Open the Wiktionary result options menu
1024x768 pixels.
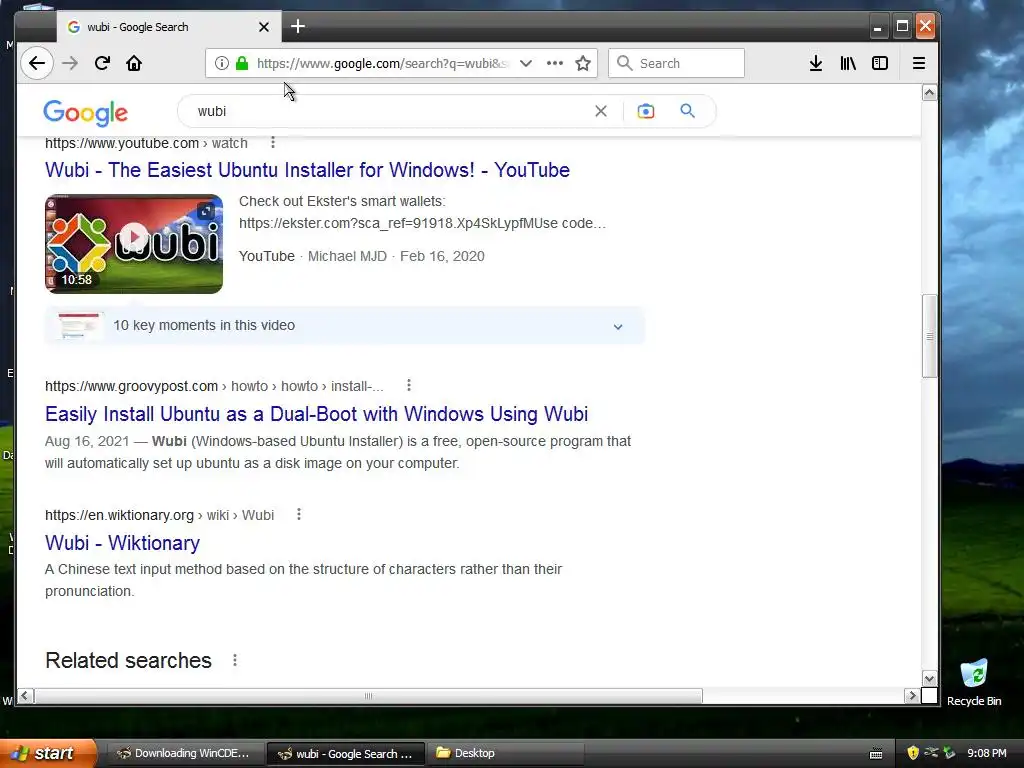tap(299, 514)
